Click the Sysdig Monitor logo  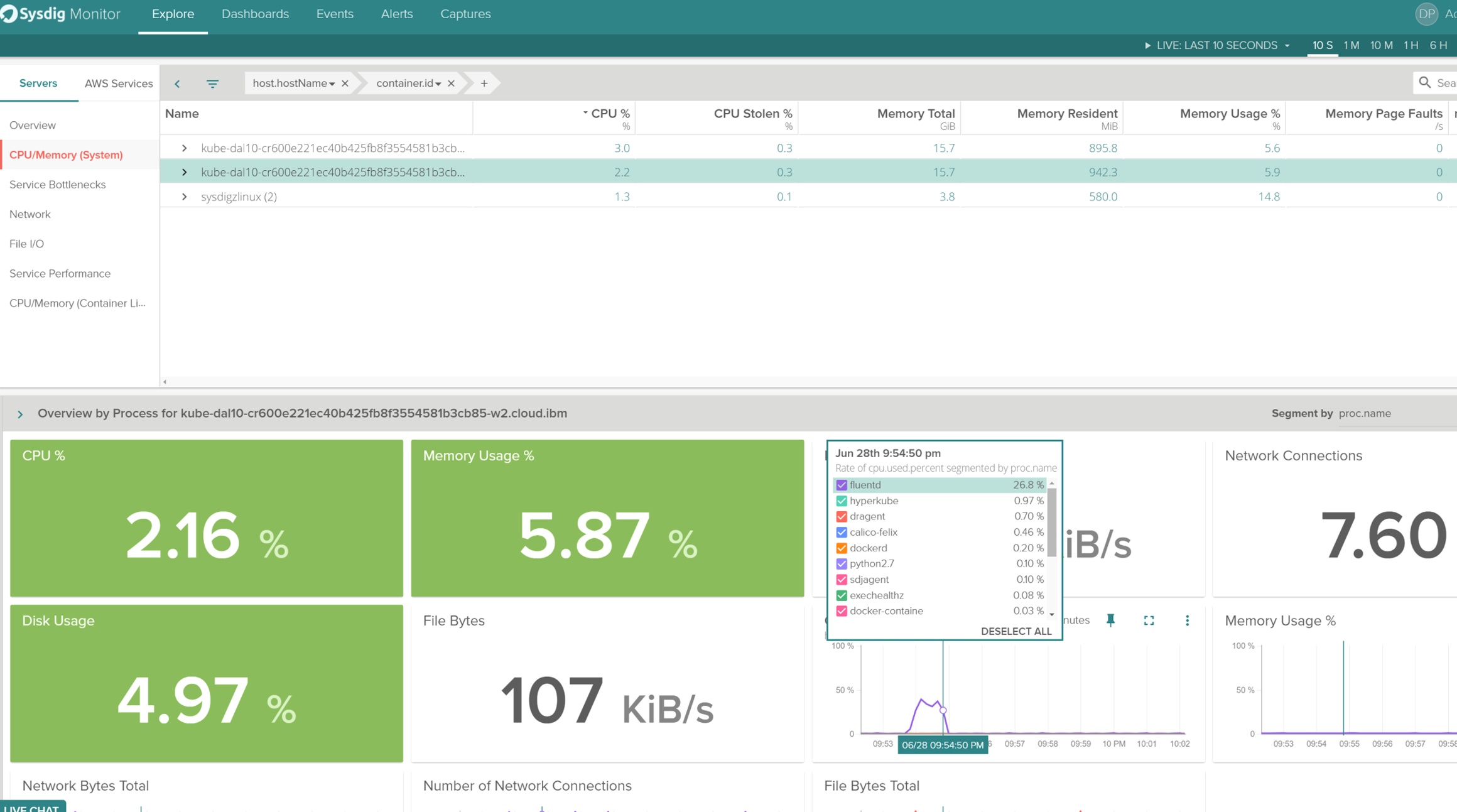click(x=60, y=14)
